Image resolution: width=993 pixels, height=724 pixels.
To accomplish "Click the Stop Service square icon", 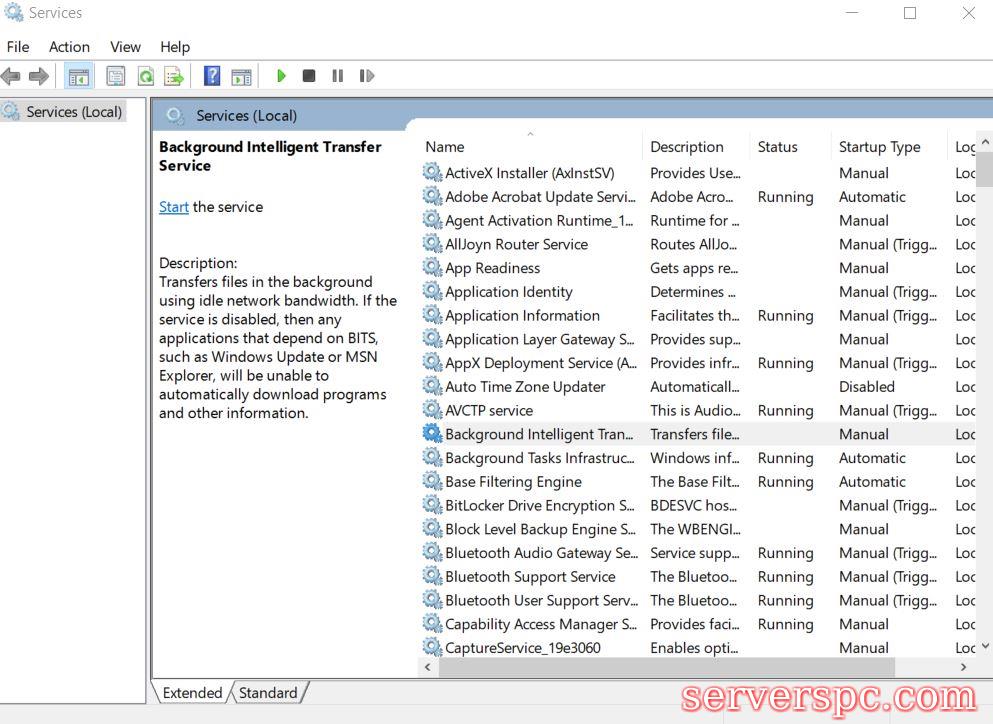I will (309, 76).
